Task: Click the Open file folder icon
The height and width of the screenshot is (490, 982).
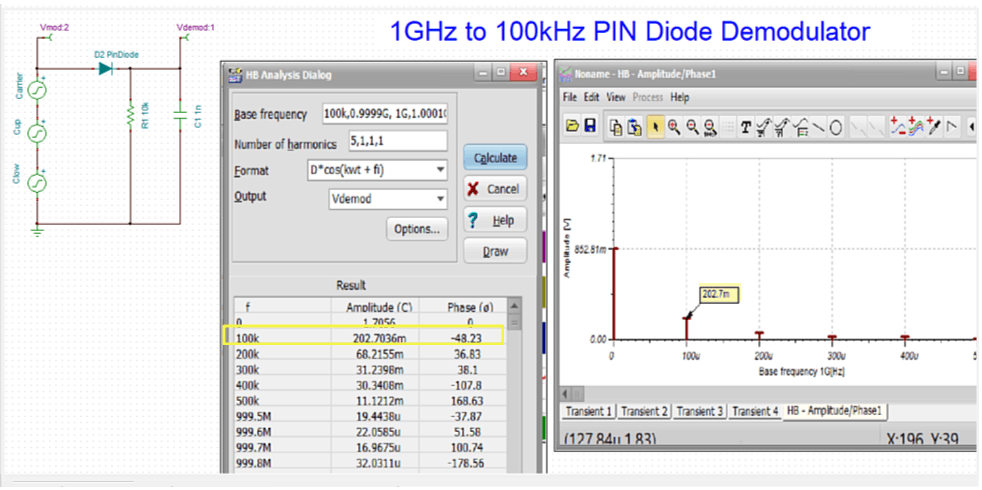Action: (x=572, y=126)
